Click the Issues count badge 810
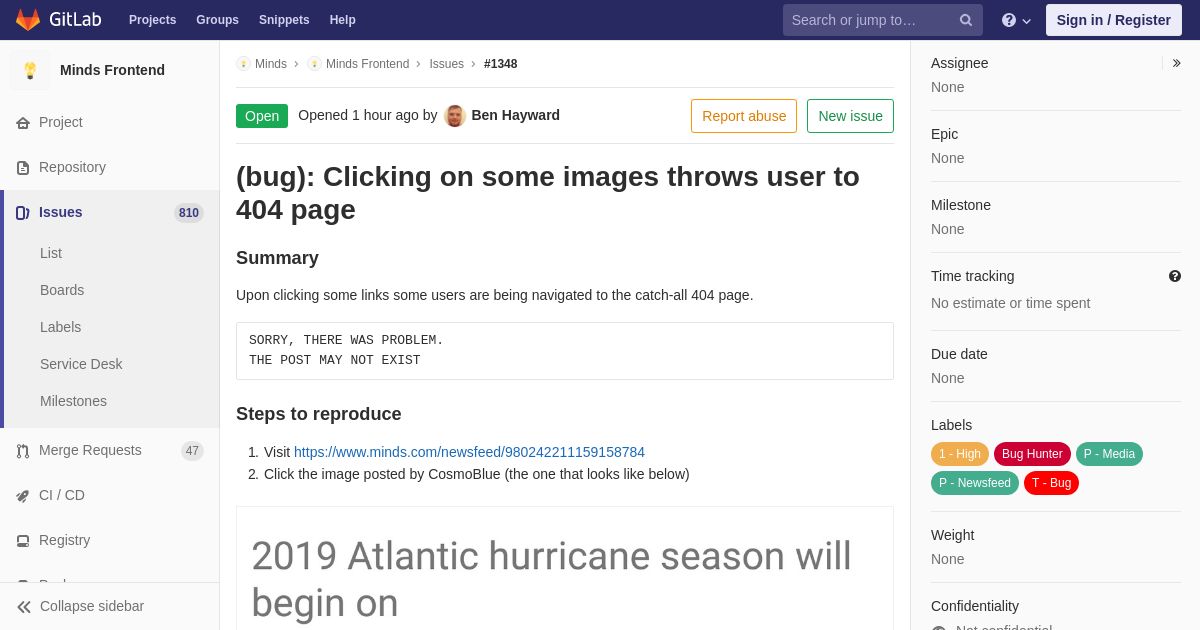The width and height of the screenshot is (1200, 630). pyautogui.click(x=189, y=213)
